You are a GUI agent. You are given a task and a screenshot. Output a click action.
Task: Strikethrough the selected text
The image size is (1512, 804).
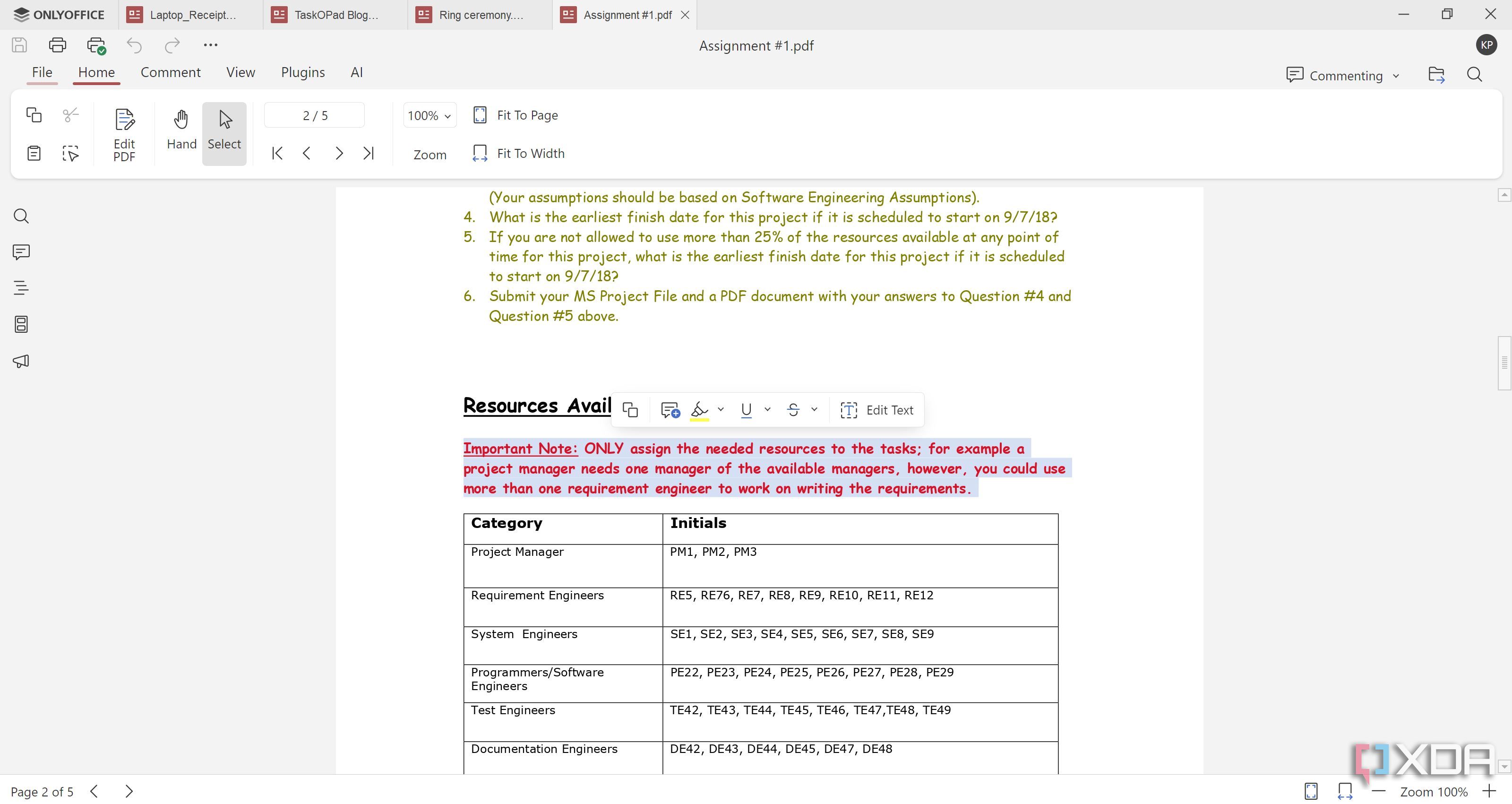coord(793,410)
